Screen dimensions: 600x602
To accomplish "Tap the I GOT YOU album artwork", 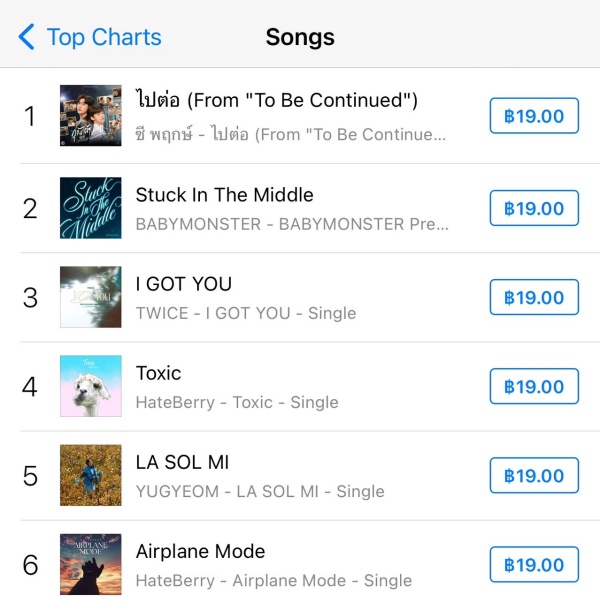I will (x=91, y=297).
